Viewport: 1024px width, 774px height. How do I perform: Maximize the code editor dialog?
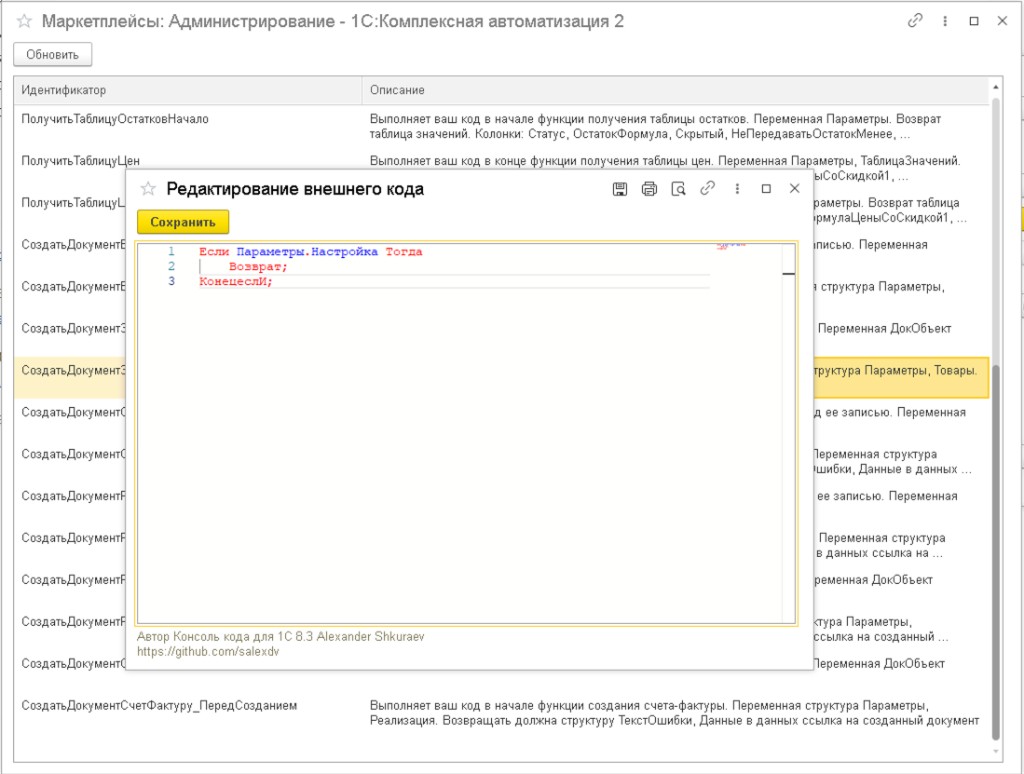[x=766, y=189]
